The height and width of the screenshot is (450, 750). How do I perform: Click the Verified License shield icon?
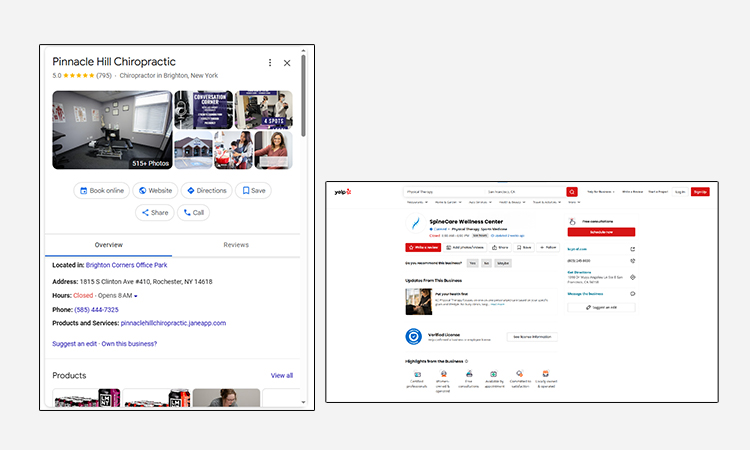click(414, 337)
